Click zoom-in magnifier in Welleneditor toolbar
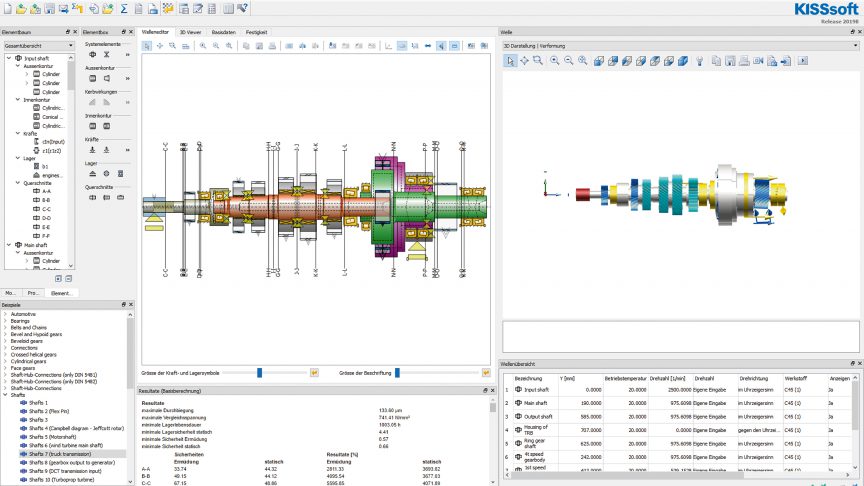 (203, 46)
